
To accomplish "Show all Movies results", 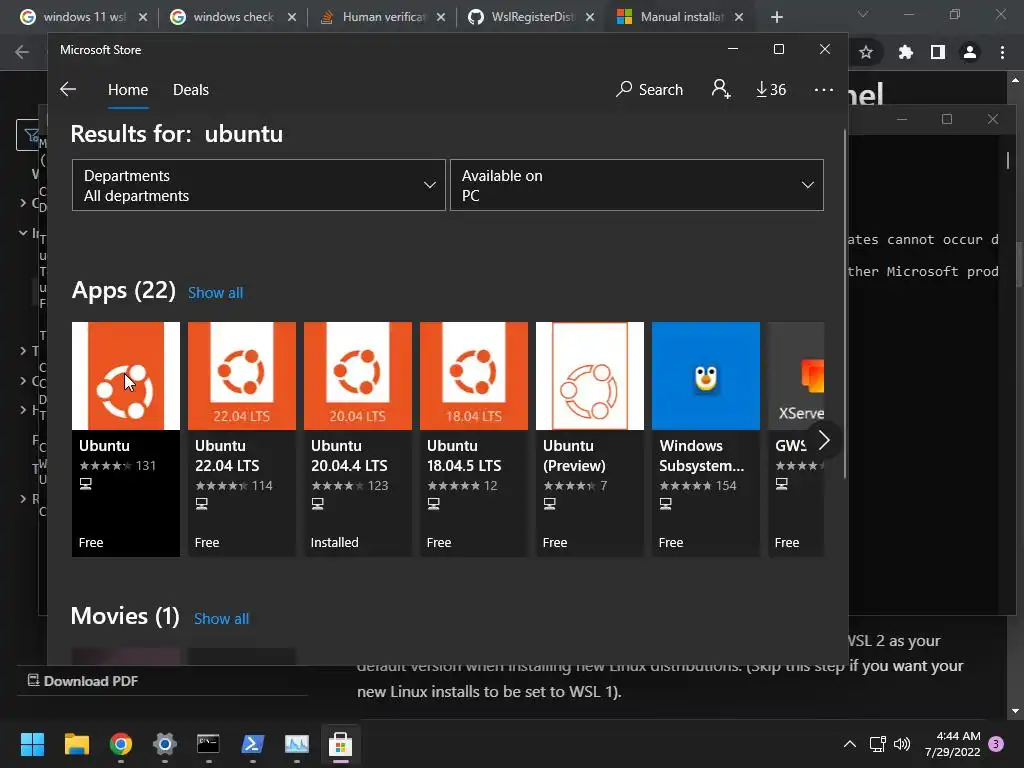I will click(221, 618).
